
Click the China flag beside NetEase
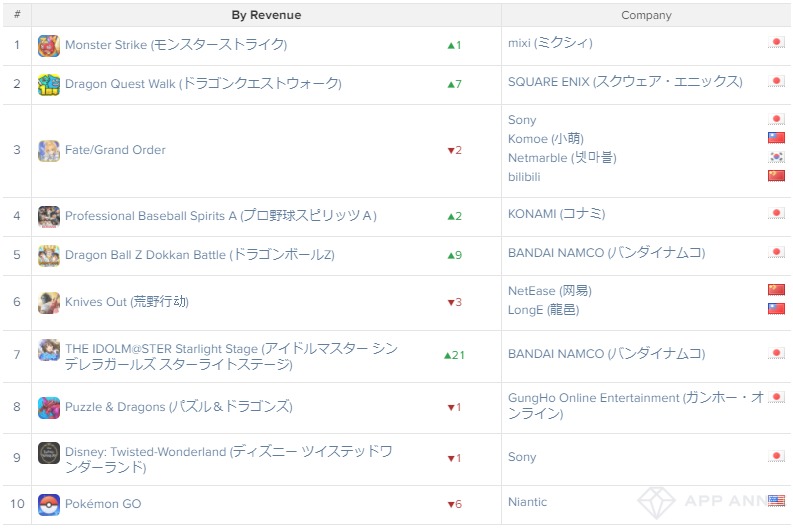[x=776, y=290]
